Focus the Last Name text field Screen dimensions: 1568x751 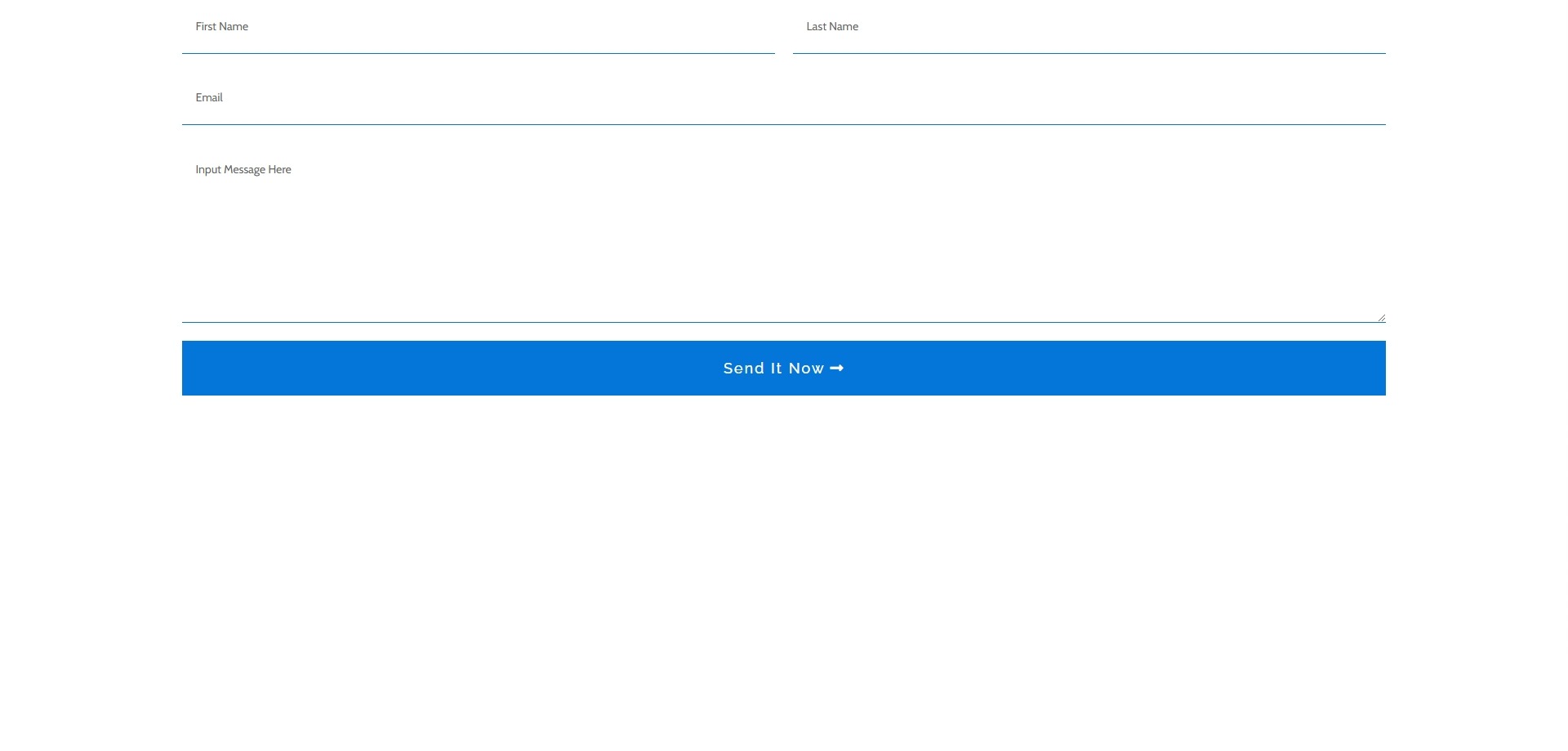click(x=1089, y=27)
